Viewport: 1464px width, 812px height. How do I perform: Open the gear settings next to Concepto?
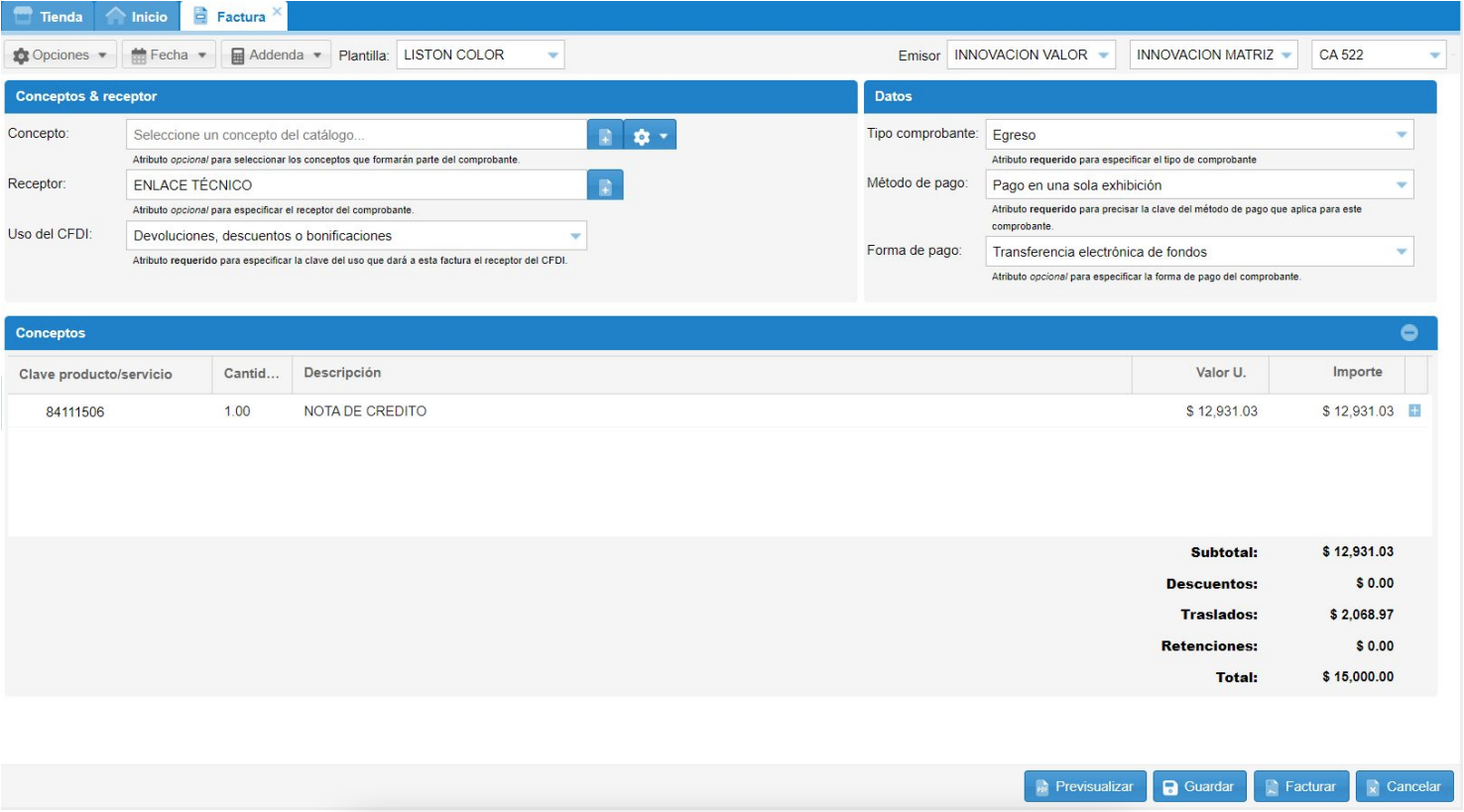click(x=650, y=136)
